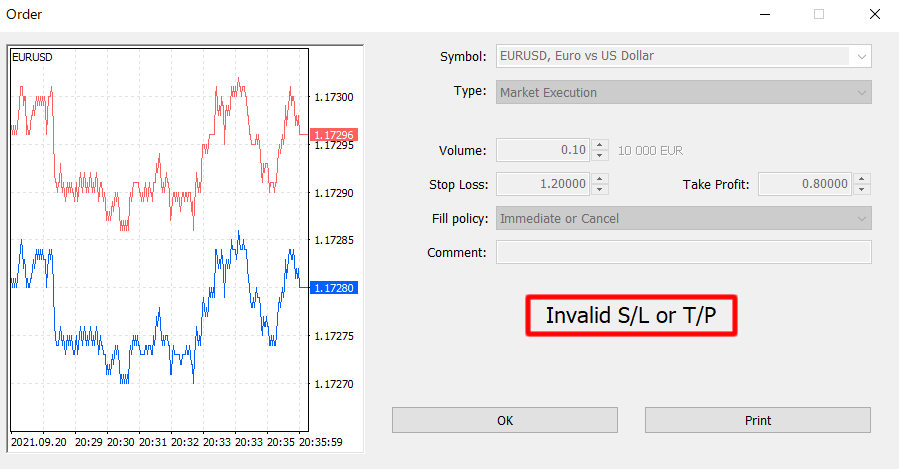The height and width of the screenshot is (469, 899).
Task: Focus the Comment text field
Action: [x=683, y=252]
